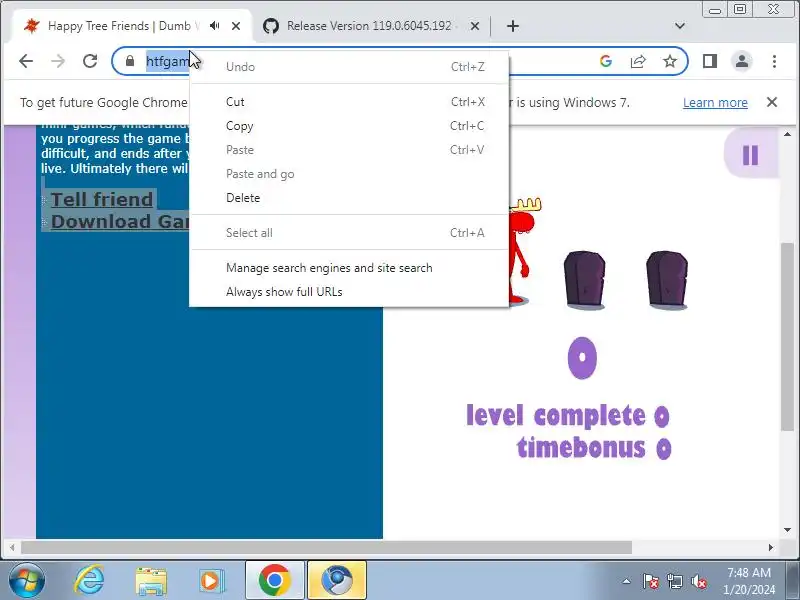View site information via the lock icon
This screenshot has width=800, height=600.
130,61
